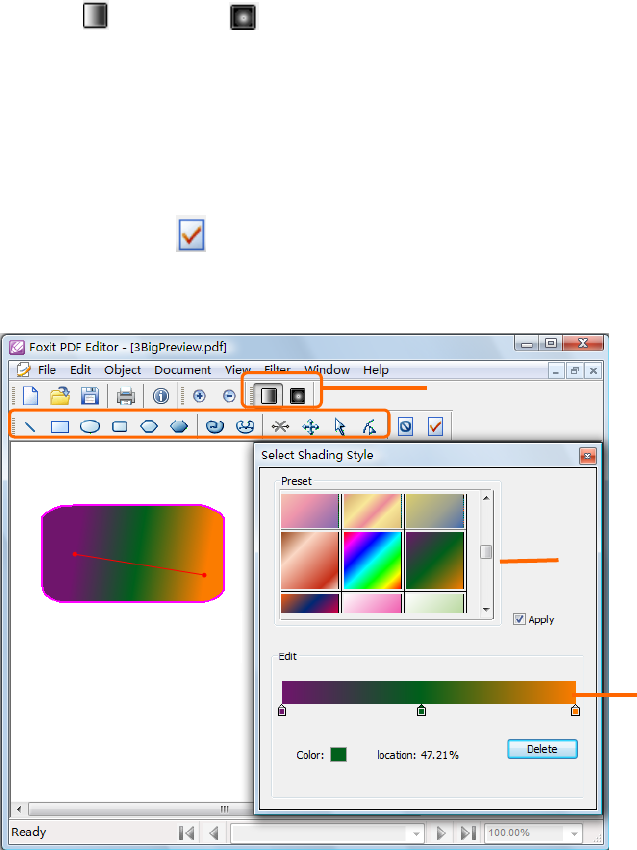Choose the olive-to-blue preset gradient
The height and width of the screenshot is (850, 637).
(435, 511)
